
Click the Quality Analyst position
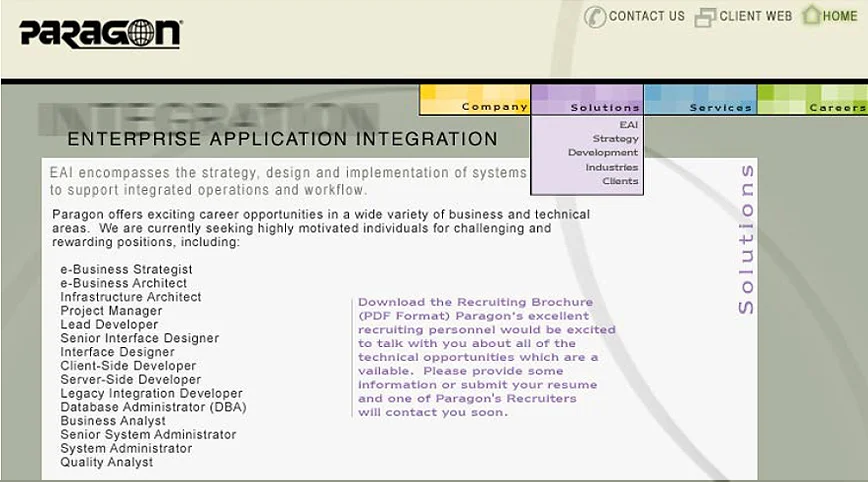pos(106,463)
